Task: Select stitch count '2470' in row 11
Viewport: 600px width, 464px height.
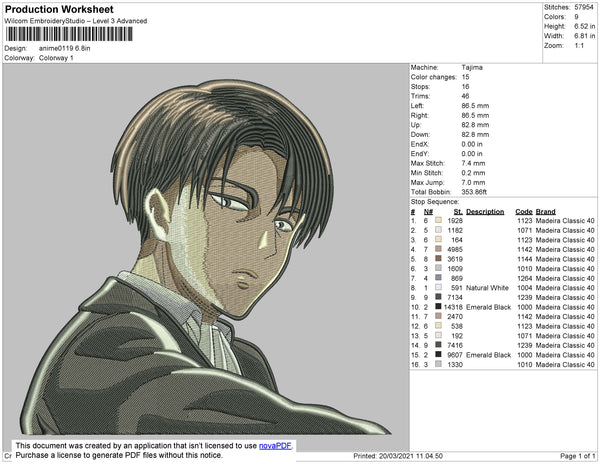Action: pos(455,317)
